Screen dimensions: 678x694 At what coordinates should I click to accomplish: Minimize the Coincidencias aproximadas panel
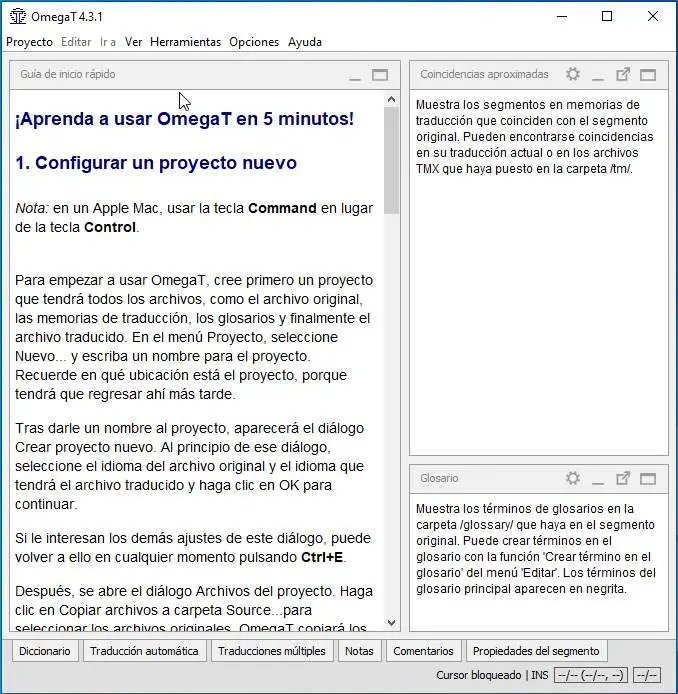(598, 75)
